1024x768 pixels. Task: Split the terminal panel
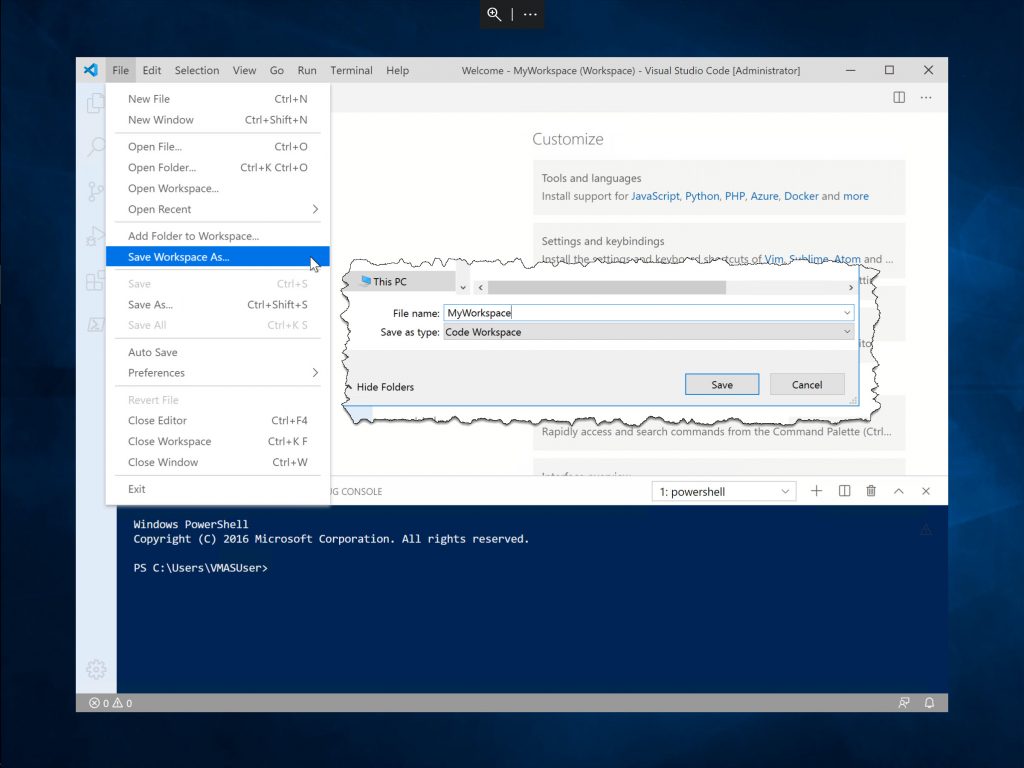pyautogui.click(x=844, y=491)
